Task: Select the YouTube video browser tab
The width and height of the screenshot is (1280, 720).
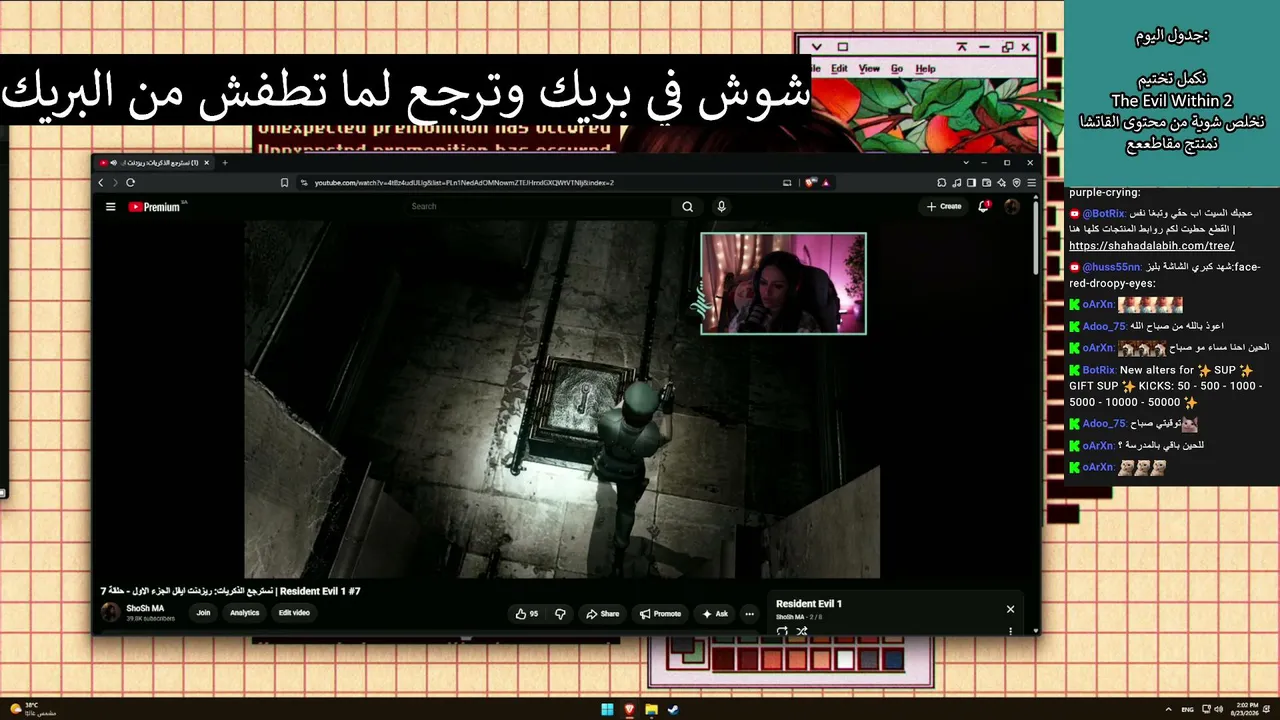Action: (x=154, y=162)
